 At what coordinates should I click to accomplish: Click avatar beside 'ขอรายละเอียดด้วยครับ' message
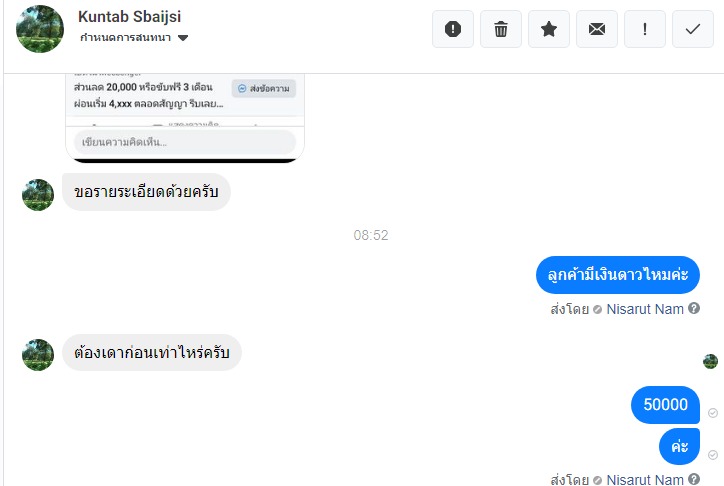38,194
